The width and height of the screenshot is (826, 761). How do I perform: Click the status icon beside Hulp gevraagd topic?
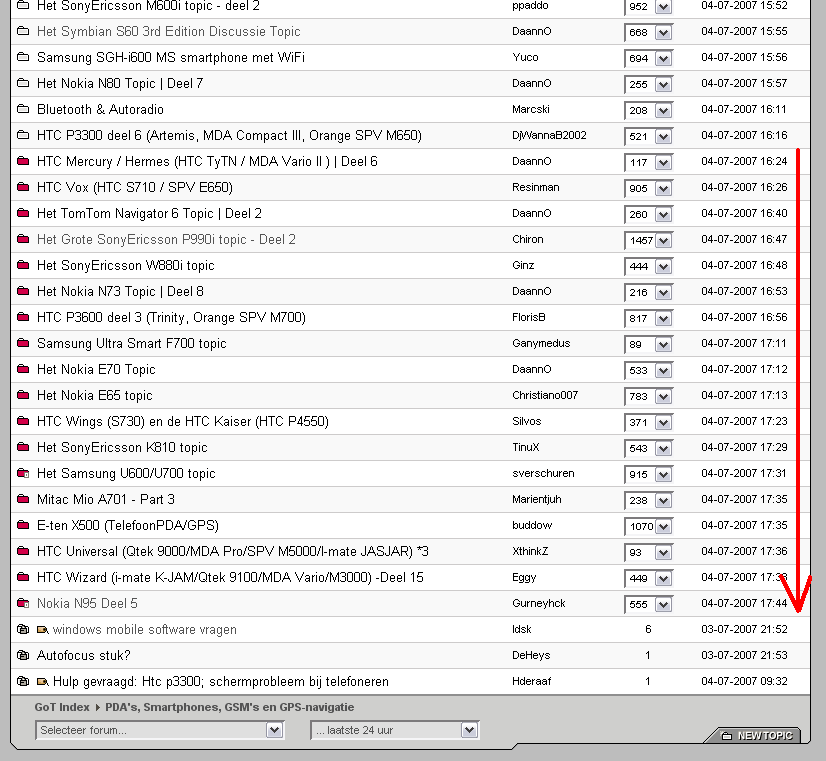[x=23, y=681]
